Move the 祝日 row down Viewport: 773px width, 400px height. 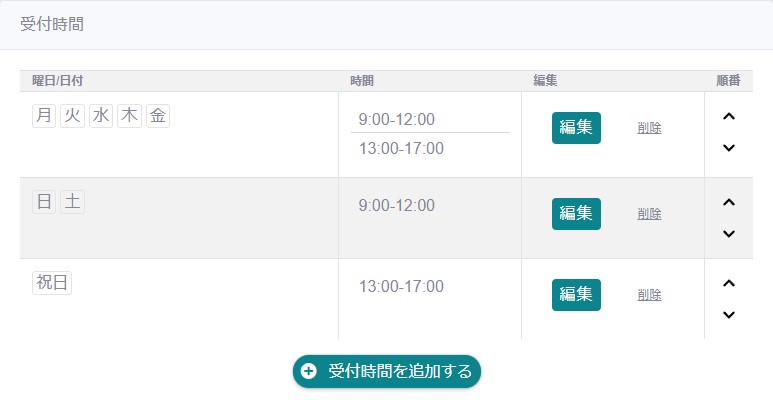729,315
